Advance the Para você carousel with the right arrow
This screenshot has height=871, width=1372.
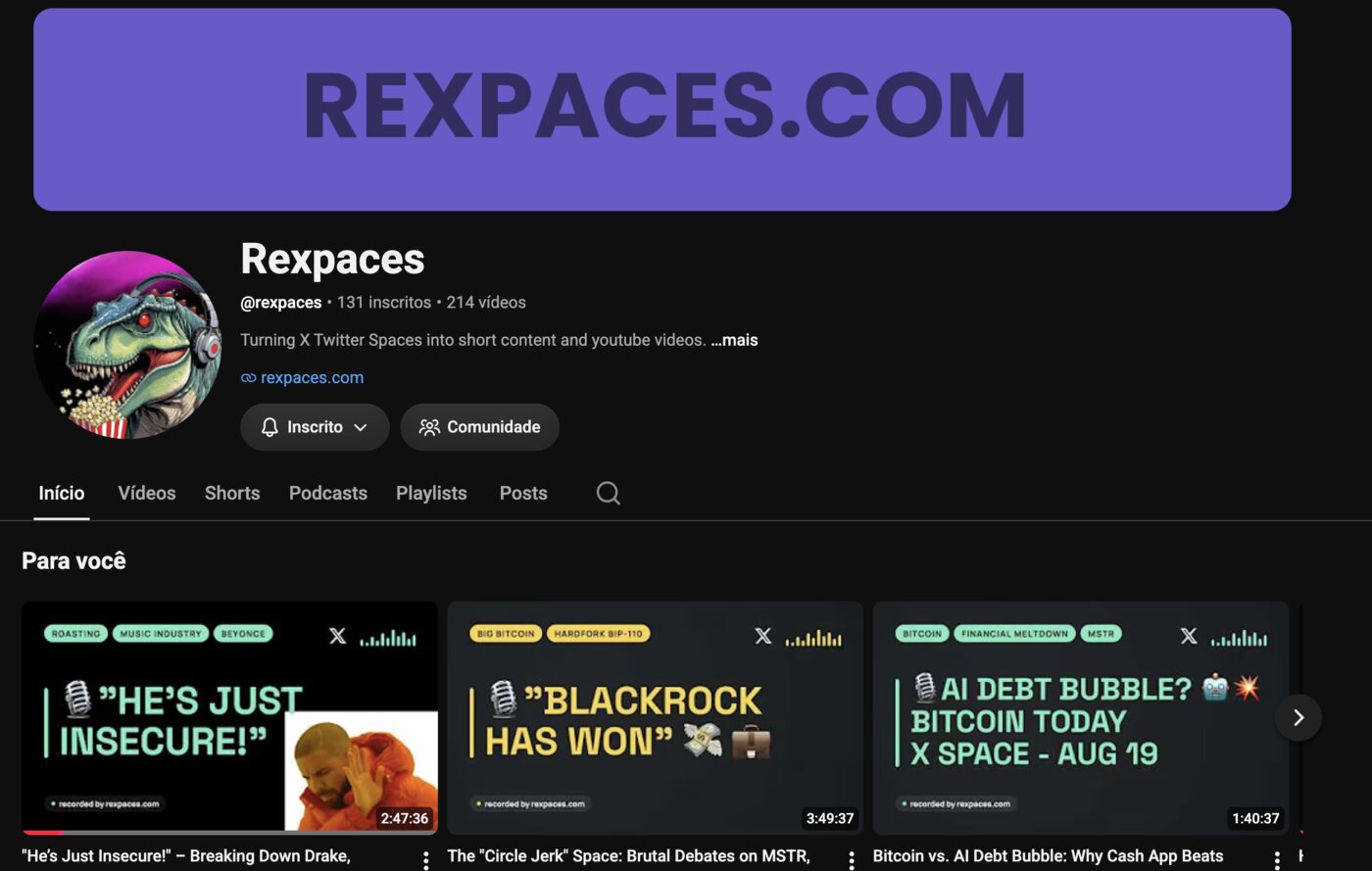[1298, 717]
